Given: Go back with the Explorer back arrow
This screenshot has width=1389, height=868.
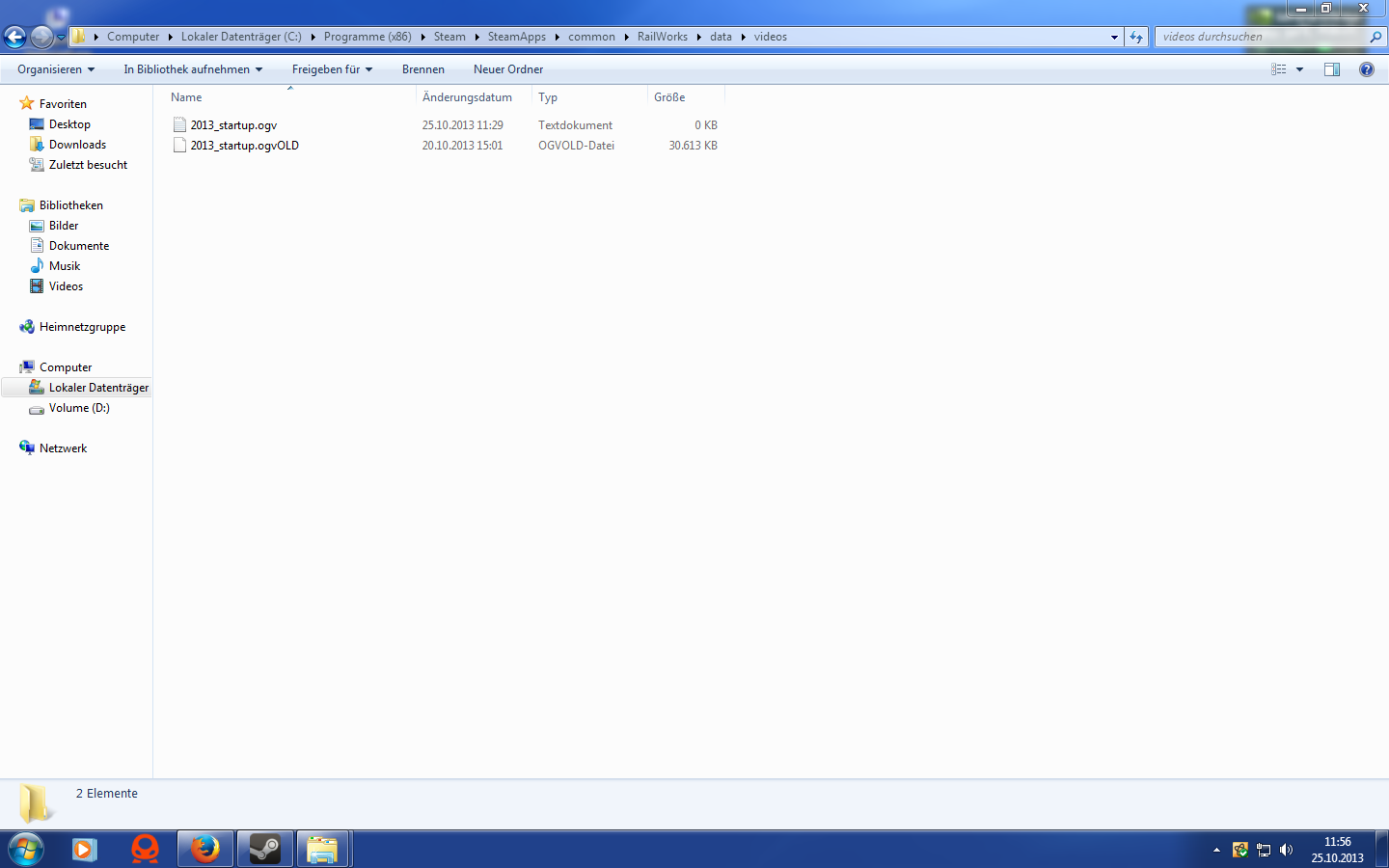Looking at the screenshot, I should [14, 37].
